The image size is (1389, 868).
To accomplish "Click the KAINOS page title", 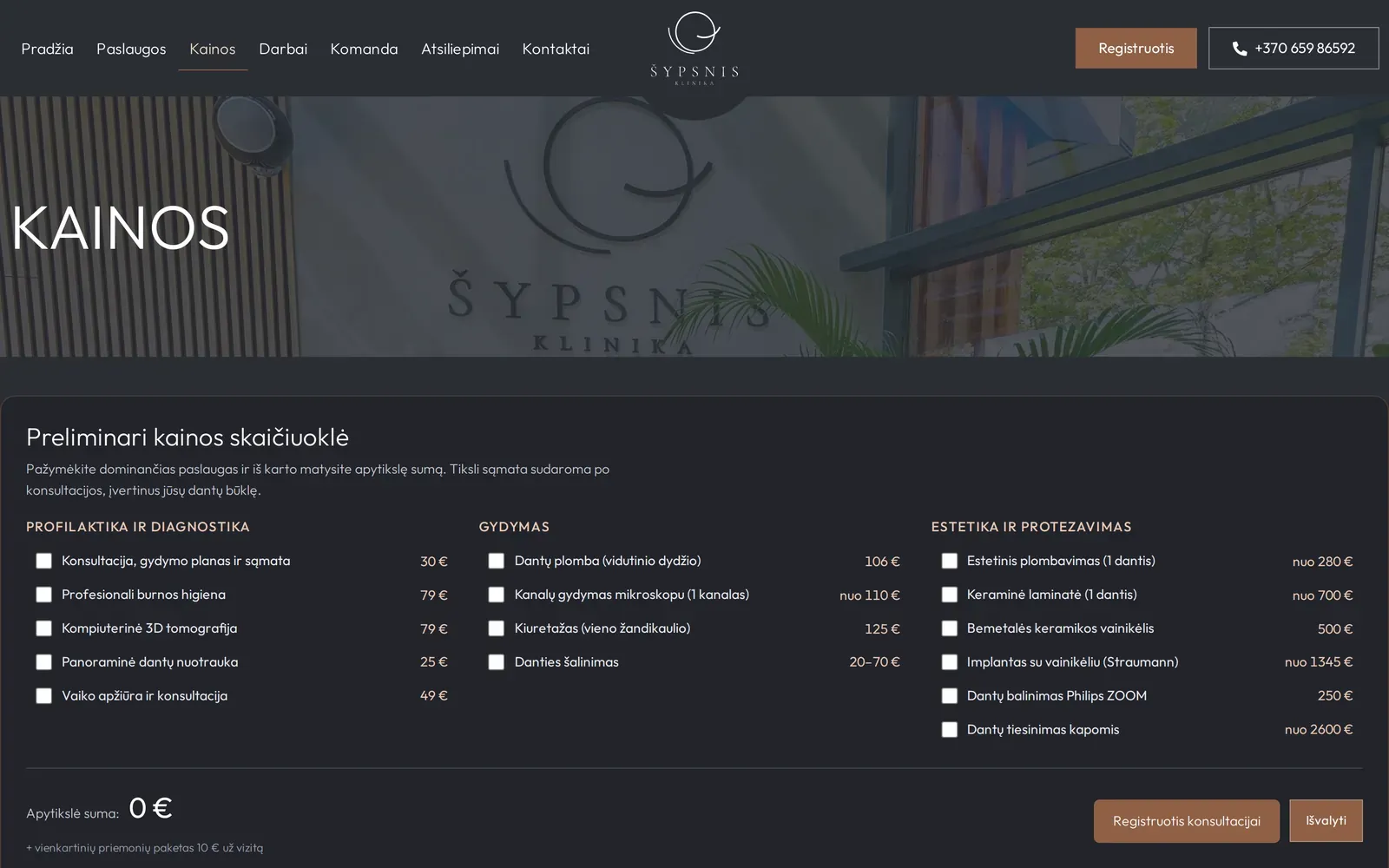I will click(x=121, y=228).
